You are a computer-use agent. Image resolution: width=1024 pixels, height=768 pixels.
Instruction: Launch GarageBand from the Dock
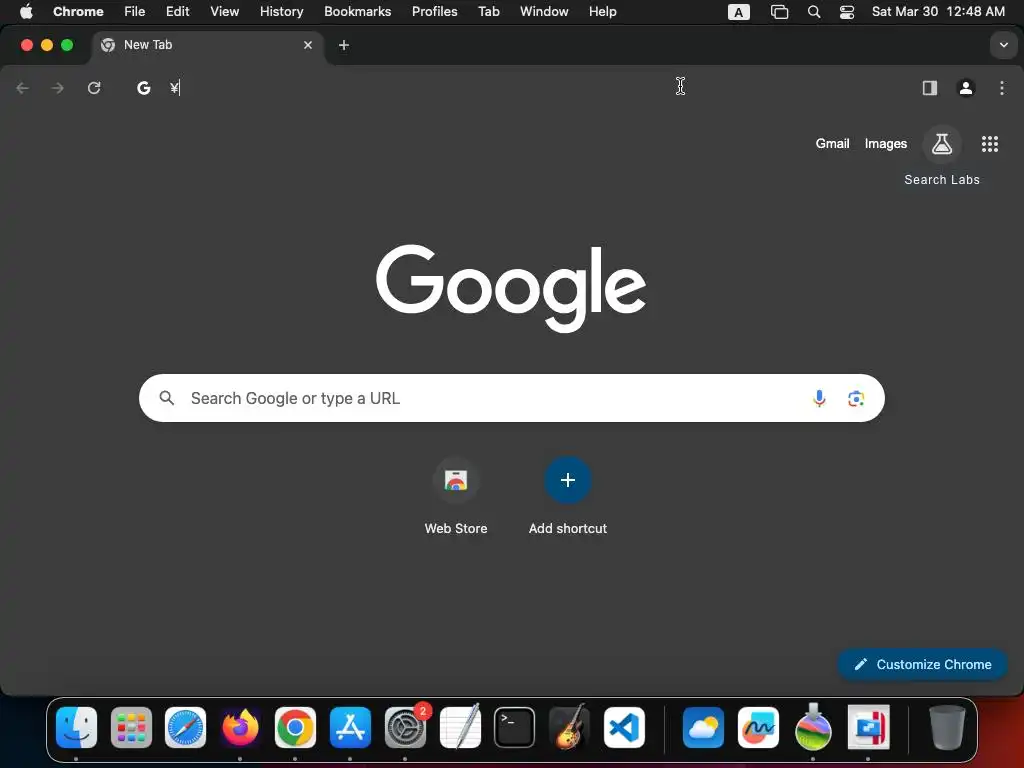(569, 728)
